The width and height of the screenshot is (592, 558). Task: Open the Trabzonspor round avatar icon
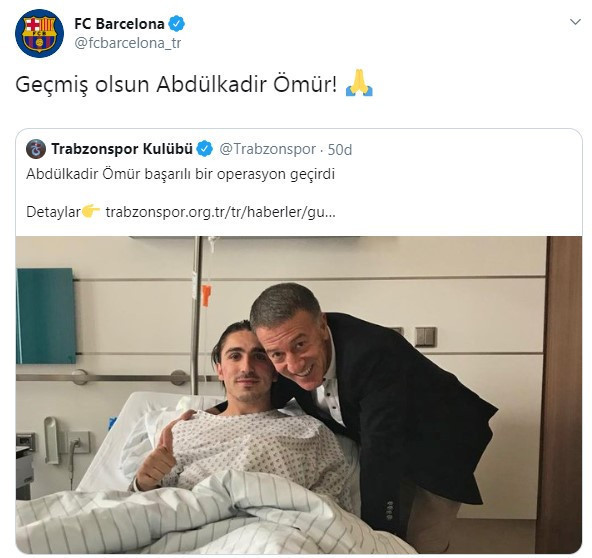[x=36, y=149]
